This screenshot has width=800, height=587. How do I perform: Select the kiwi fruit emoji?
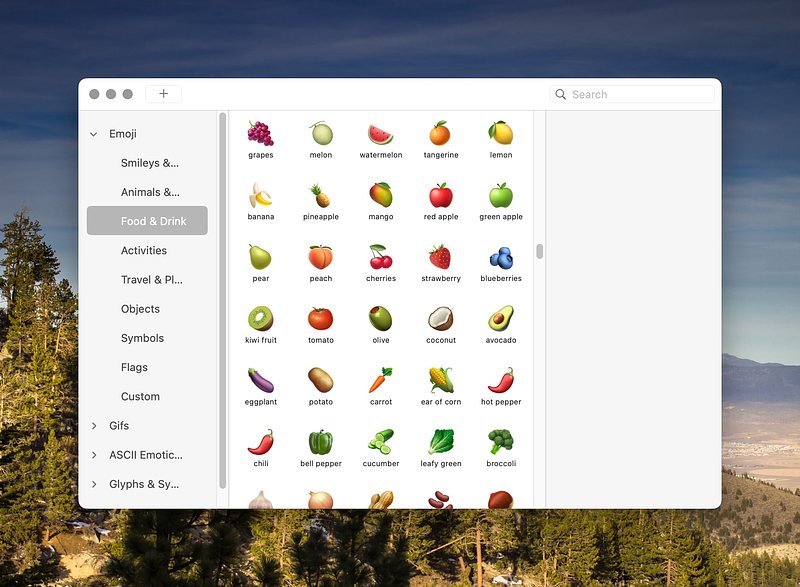(261, 319)
